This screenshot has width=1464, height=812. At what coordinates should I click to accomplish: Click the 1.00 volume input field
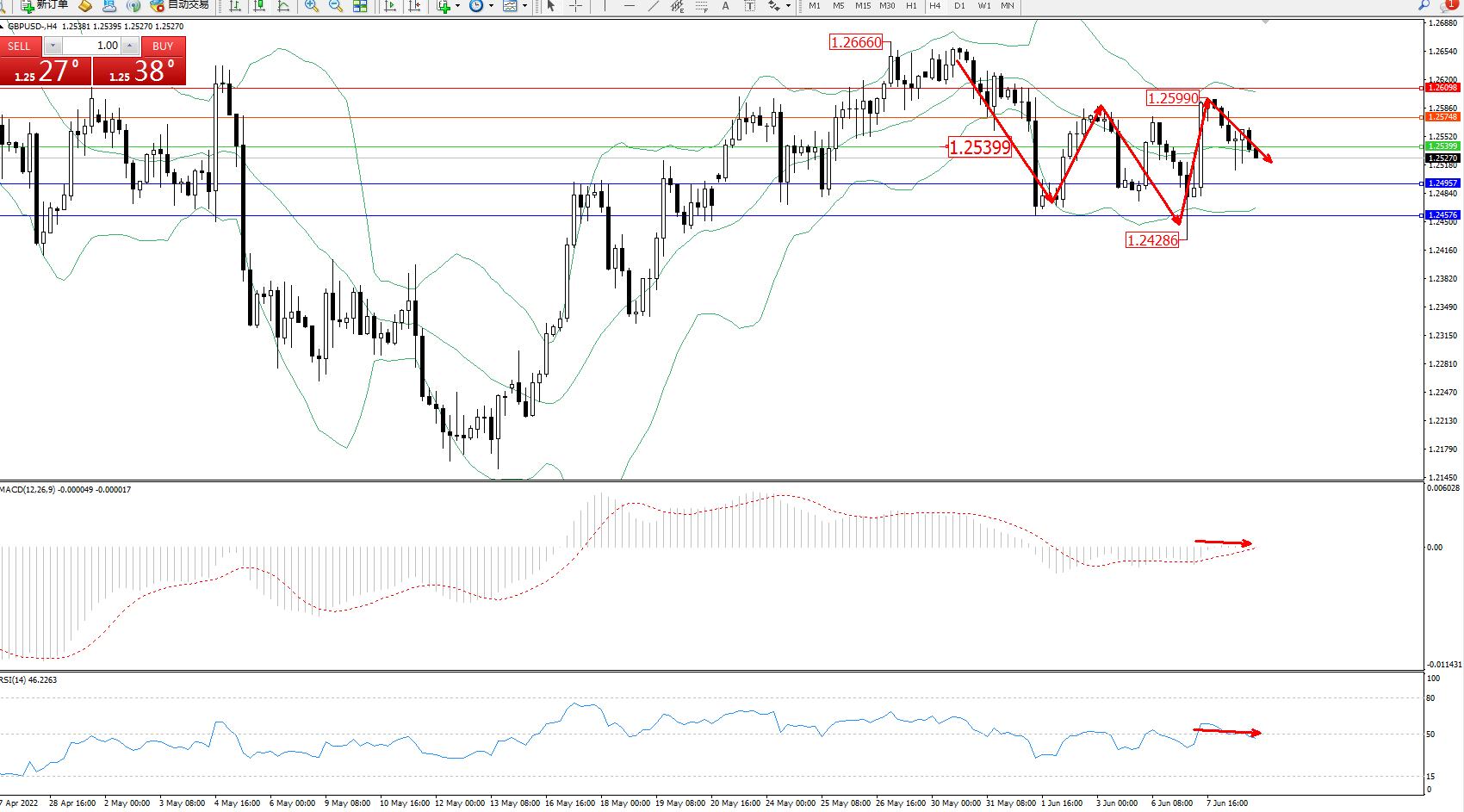(x=91, y=46)
